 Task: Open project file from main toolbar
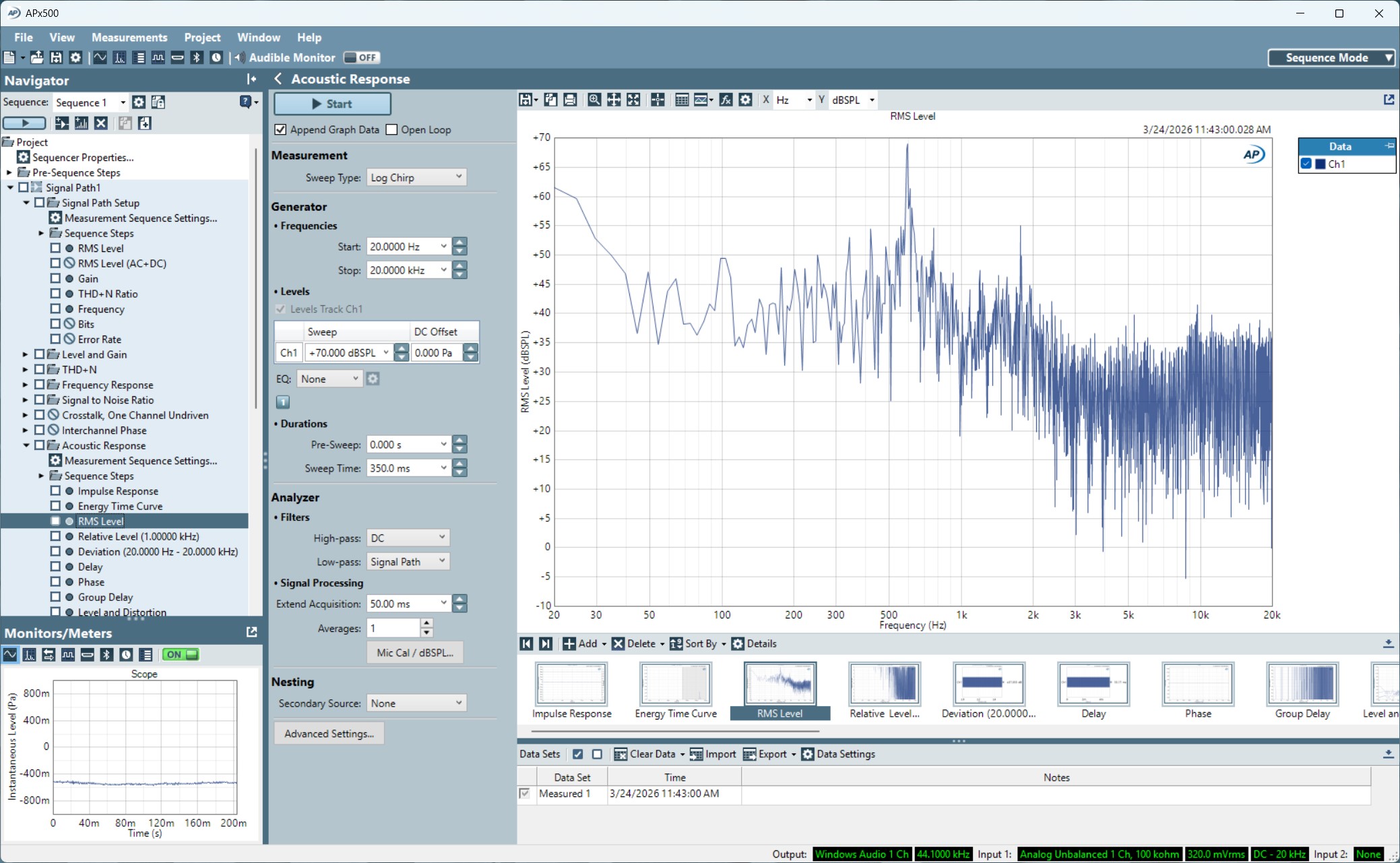[37, 58]
